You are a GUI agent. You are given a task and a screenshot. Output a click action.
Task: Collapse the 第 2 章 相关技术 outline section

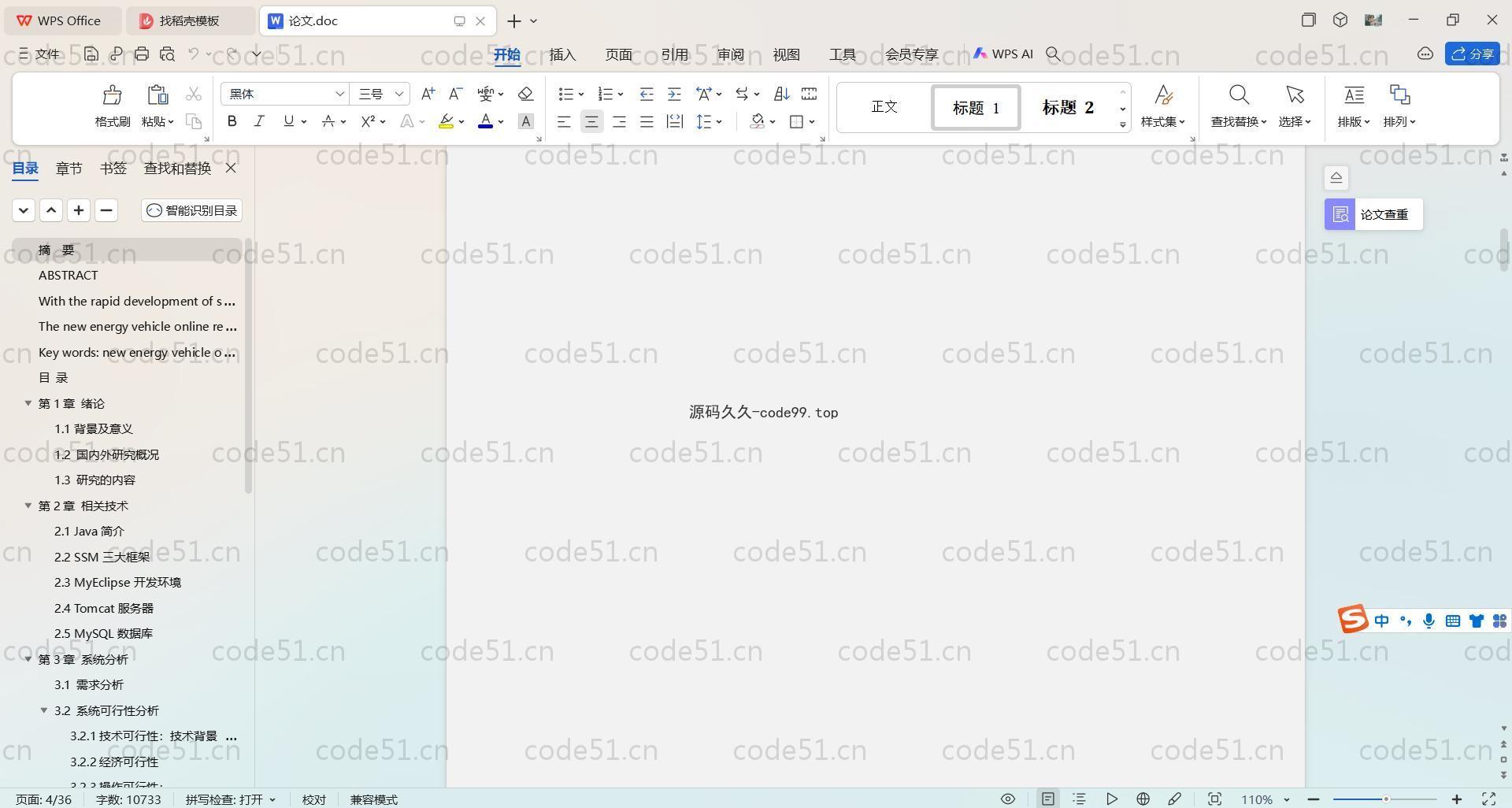pos(28,506)
